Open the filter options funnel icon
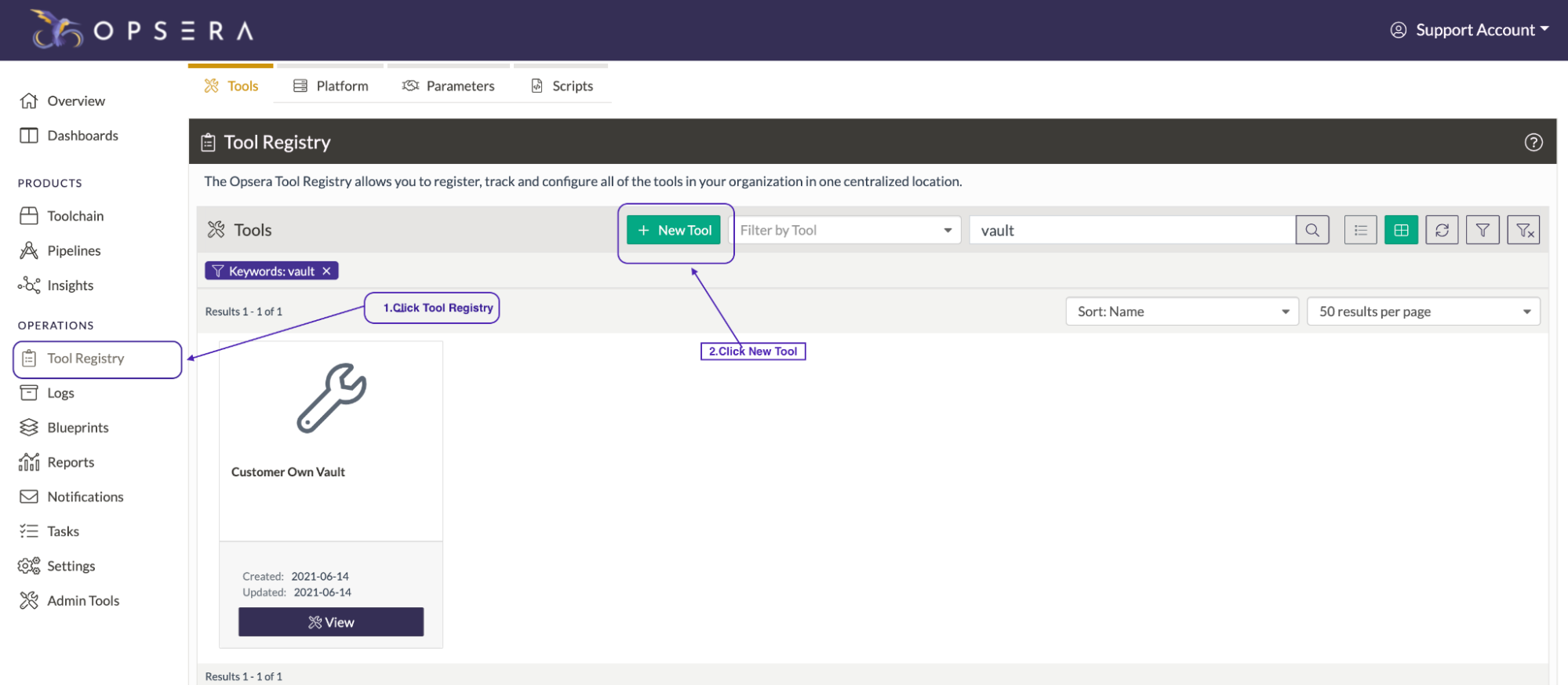Viewport: 1568px width, 685px height. pos(1483,230)
